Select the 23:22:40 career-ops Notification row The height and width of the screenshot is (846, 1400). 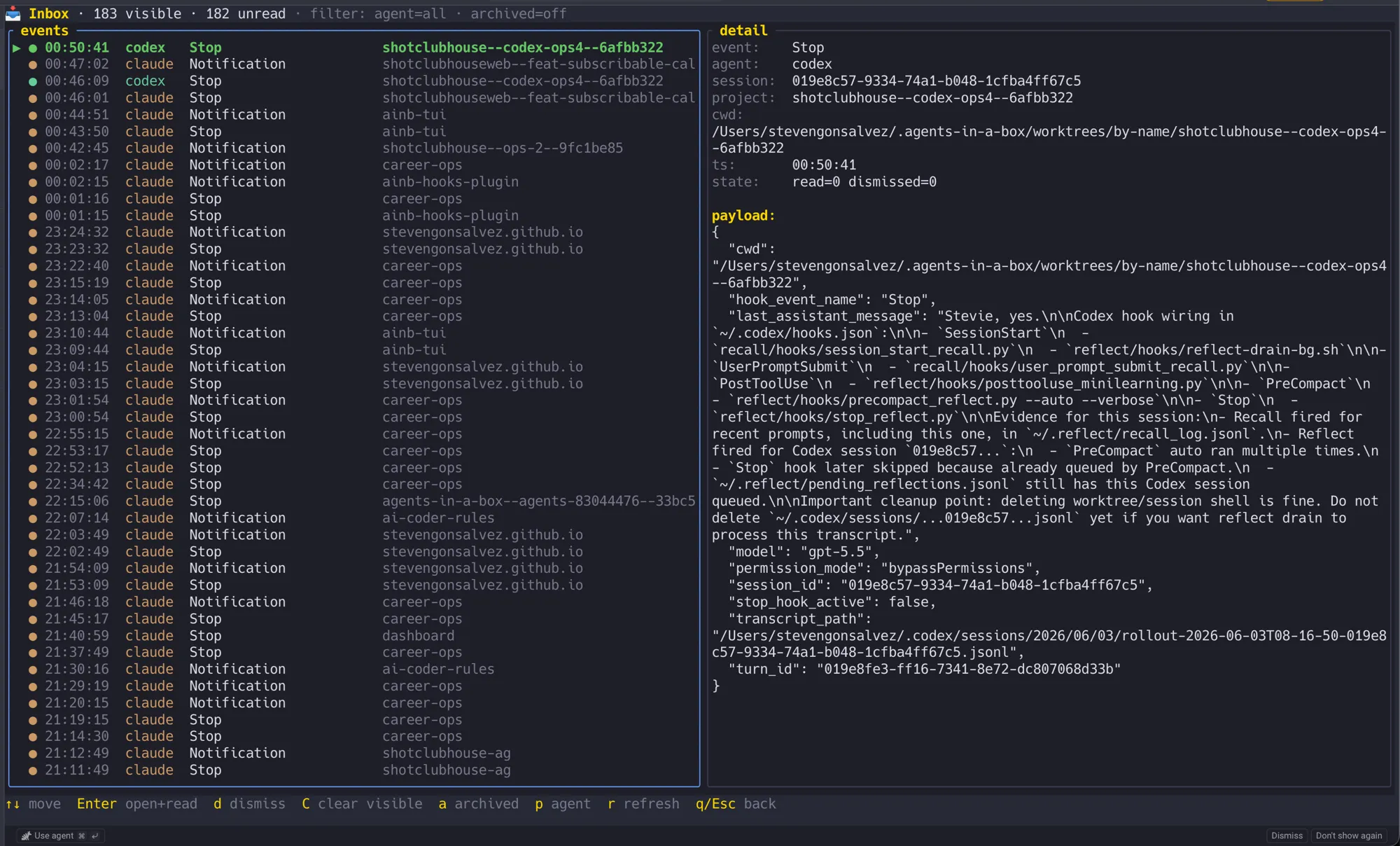354,266
